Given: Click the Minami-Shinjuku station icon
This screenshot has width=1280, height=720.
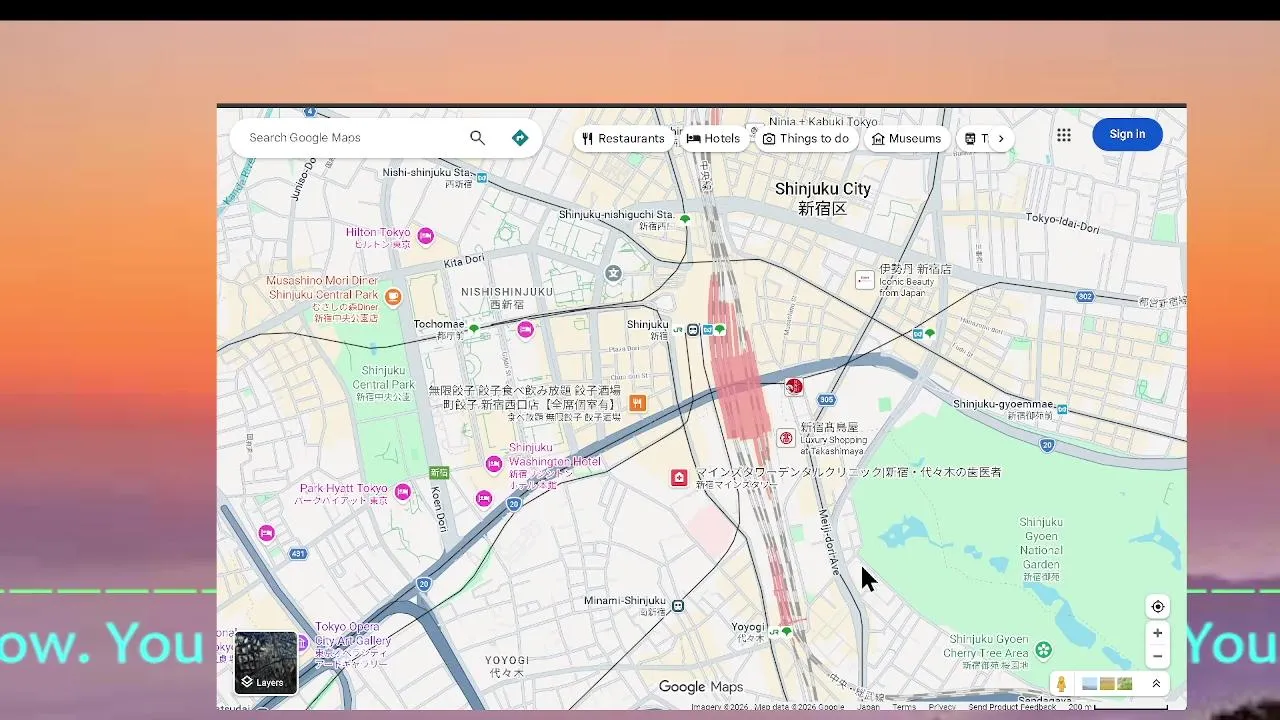Looking at the screenshot, I should [x=678, y=605].
